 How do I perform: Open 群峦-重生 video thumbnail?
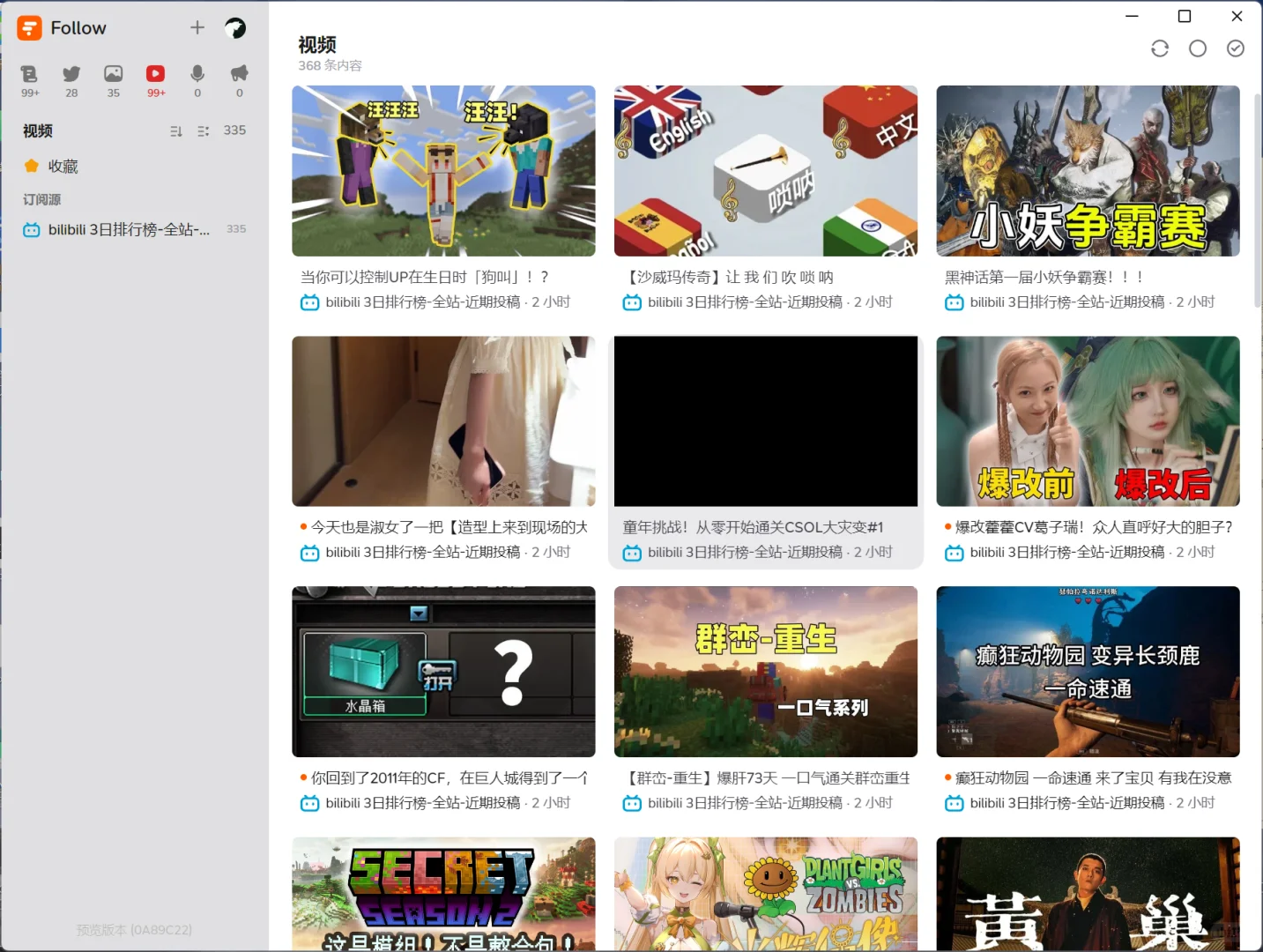click(x=766, y=672)
